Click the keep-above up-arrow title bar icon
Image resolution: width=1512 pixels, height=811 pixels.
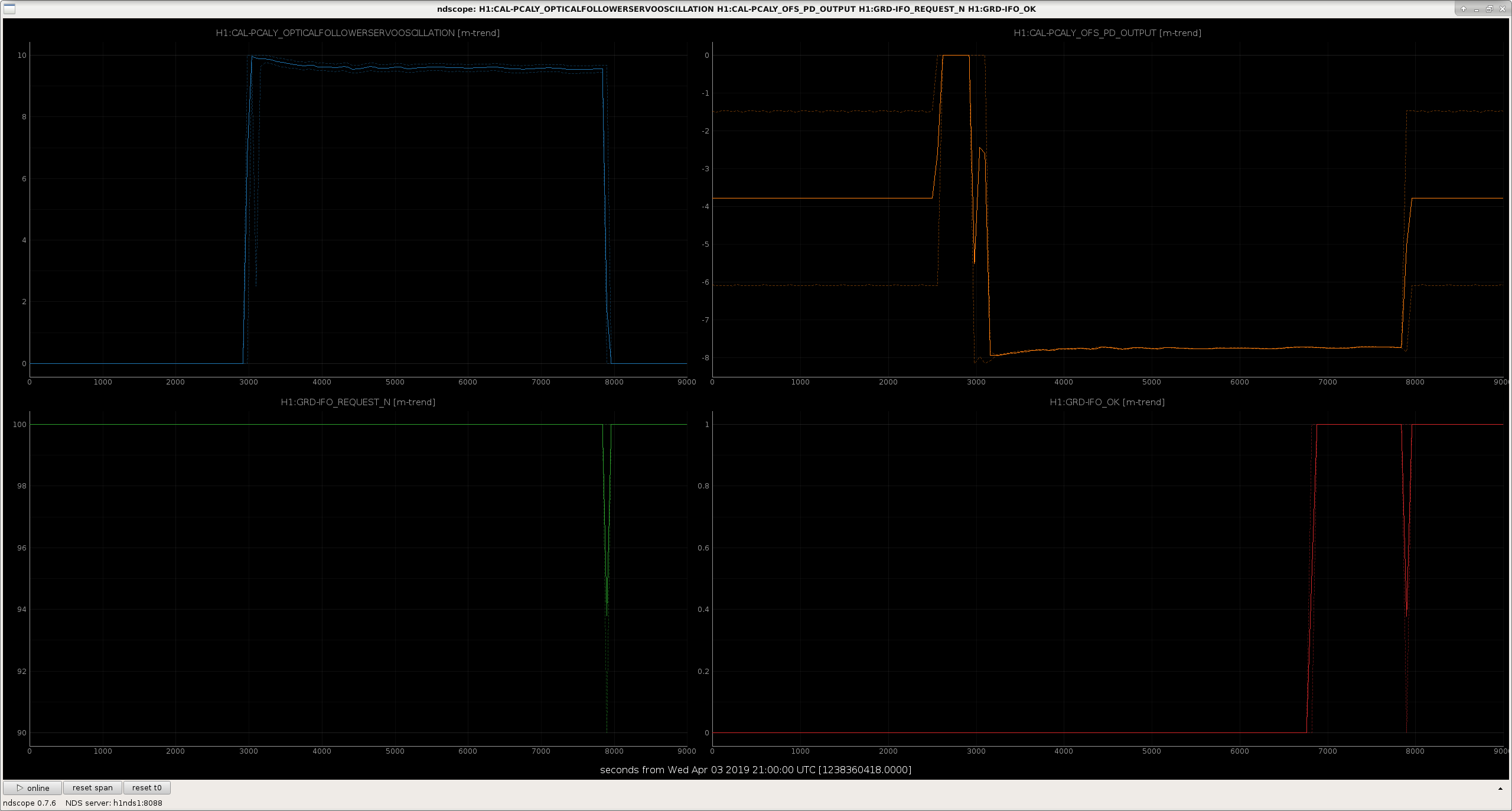click(x=1464, y=9)
